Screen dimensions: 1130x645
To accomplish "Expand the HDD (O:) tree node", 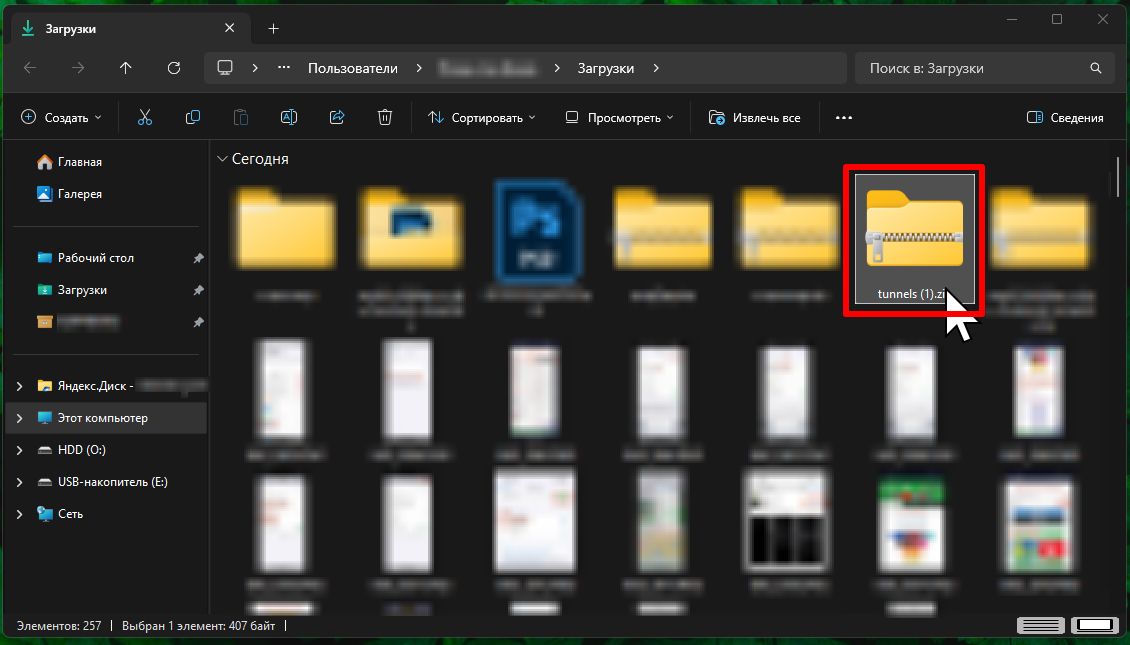I will pos(20,450).
